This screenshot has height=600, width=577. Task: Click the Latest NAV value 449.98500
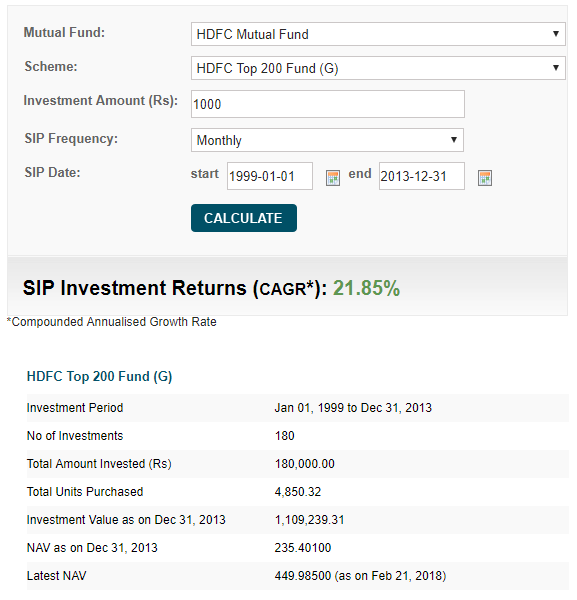coord(303,576)
